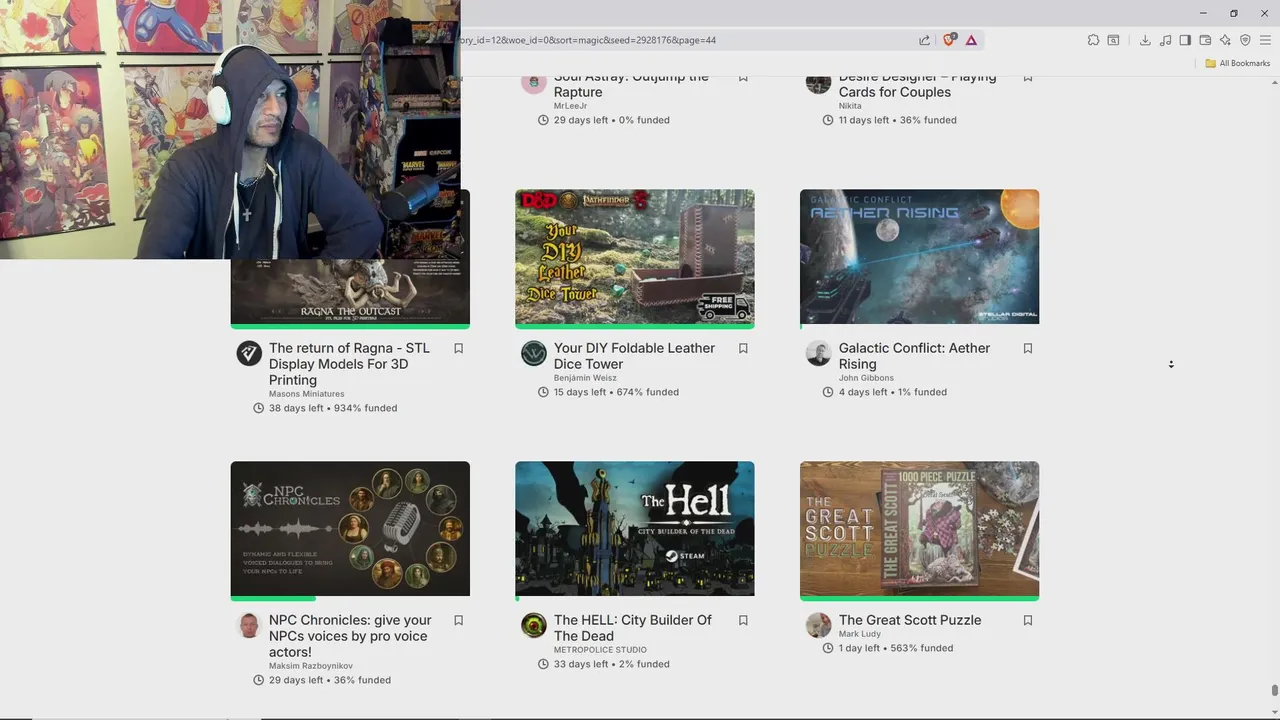Click Benjámin Weisz creator avatar icon
Screen dimensions: 1280x720
534,353
